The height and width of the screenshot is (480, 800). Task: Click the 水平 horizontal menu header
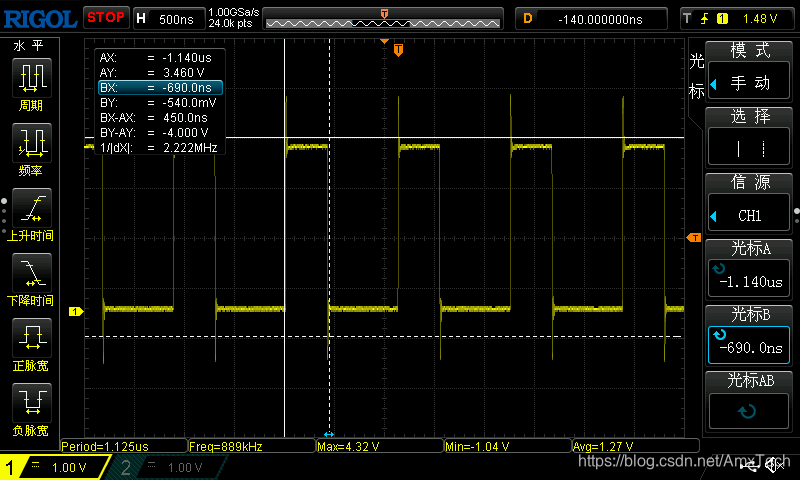[29, 46]
